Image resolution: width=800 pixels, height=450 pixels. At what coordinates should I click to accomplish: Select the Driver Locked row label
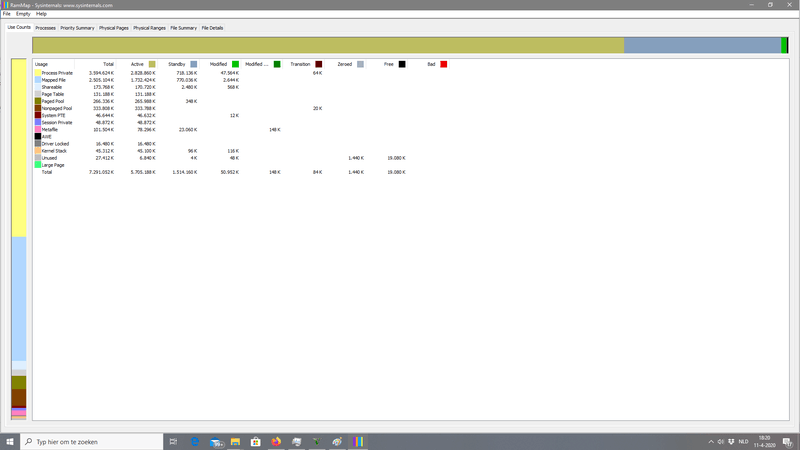pos(55,144)
